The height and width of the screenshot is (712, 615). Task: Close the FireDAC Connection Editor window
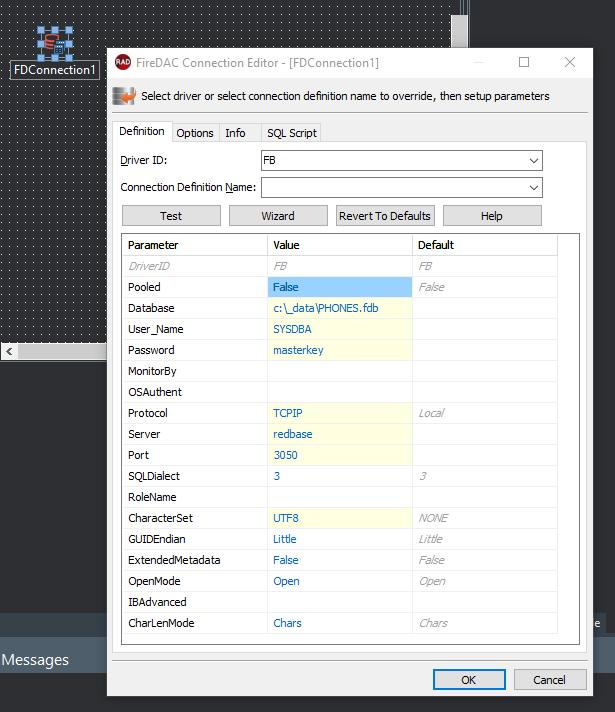tap(570, 62)
